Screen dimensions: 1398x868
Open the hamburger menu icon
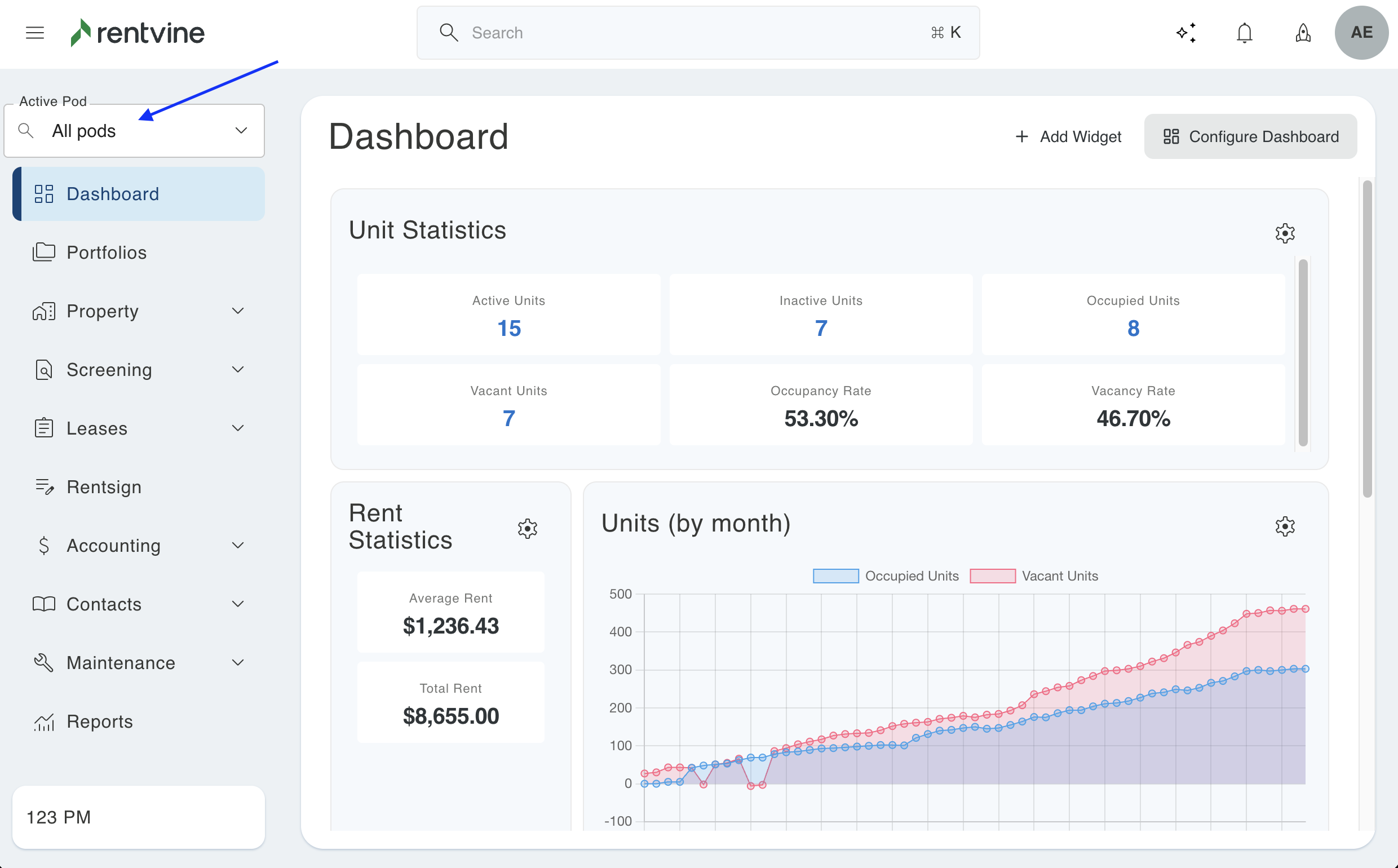(35, 33)
